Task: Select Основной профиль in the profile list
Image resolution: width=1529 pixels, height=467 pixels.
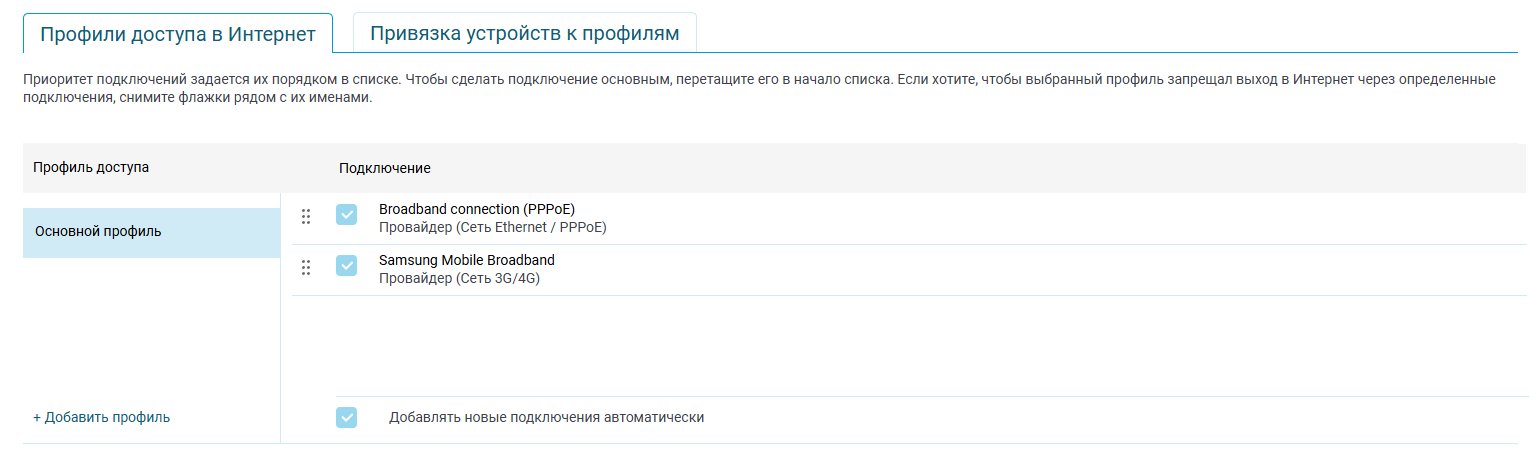Action: click(151, 232)
